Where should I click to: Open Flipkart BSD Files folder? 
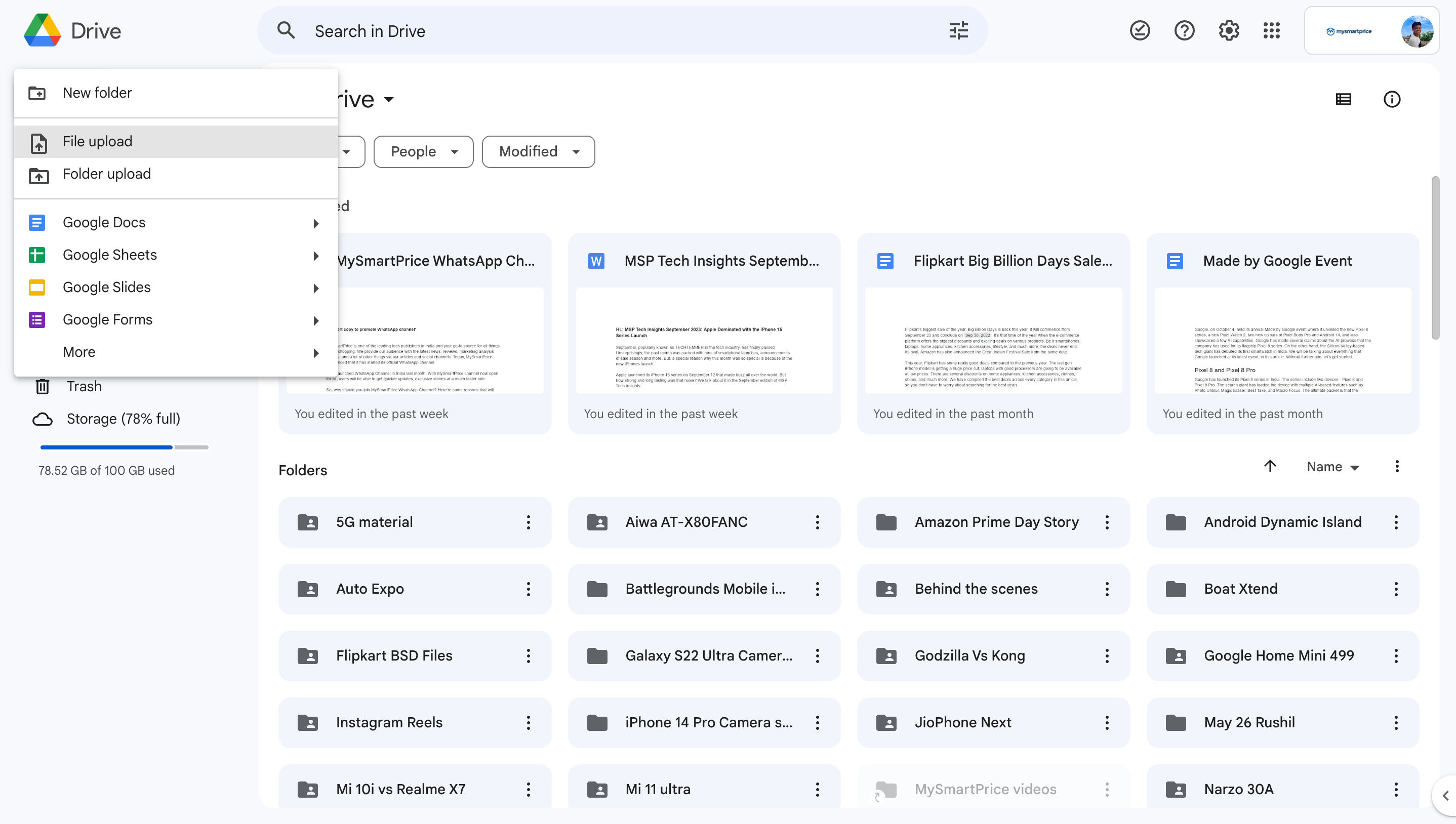(x=415, y=655)
